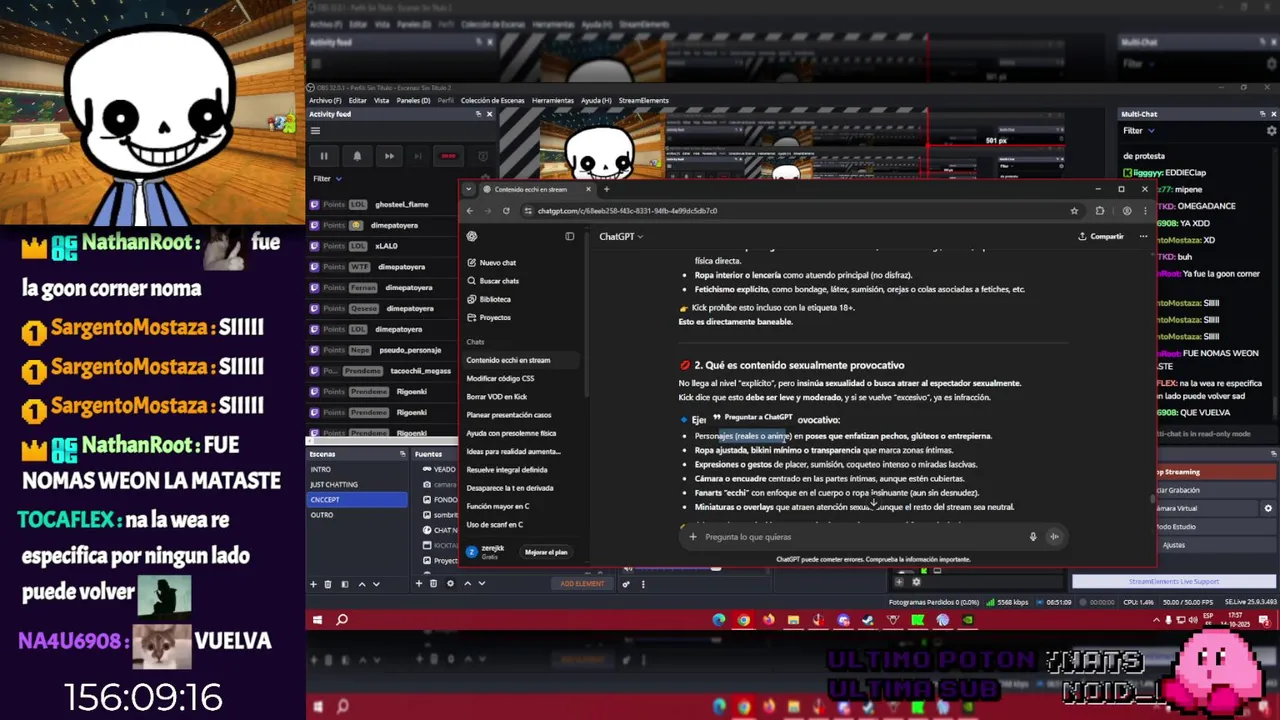This screenshot has height=720, width=1280.
Task: Open the StreamElements menu in OBS
Action: point(643,100)
